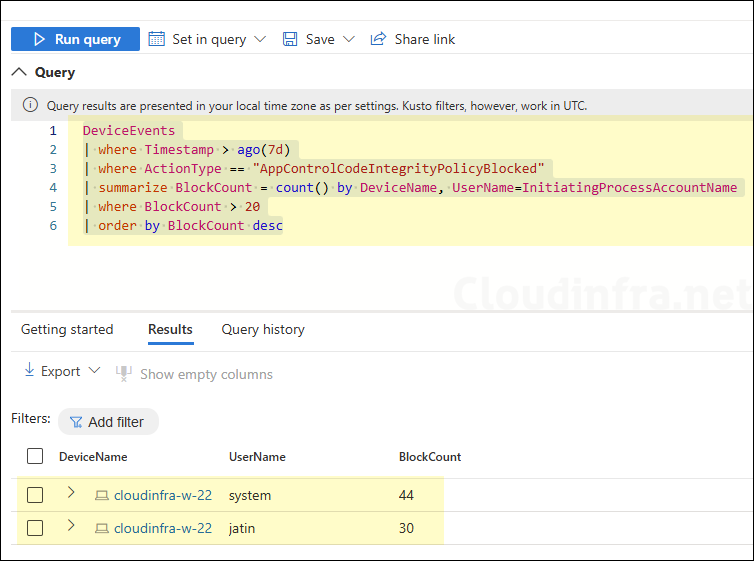Expand the system user result row
Screen dimensions: 754x561
point(71,492)
